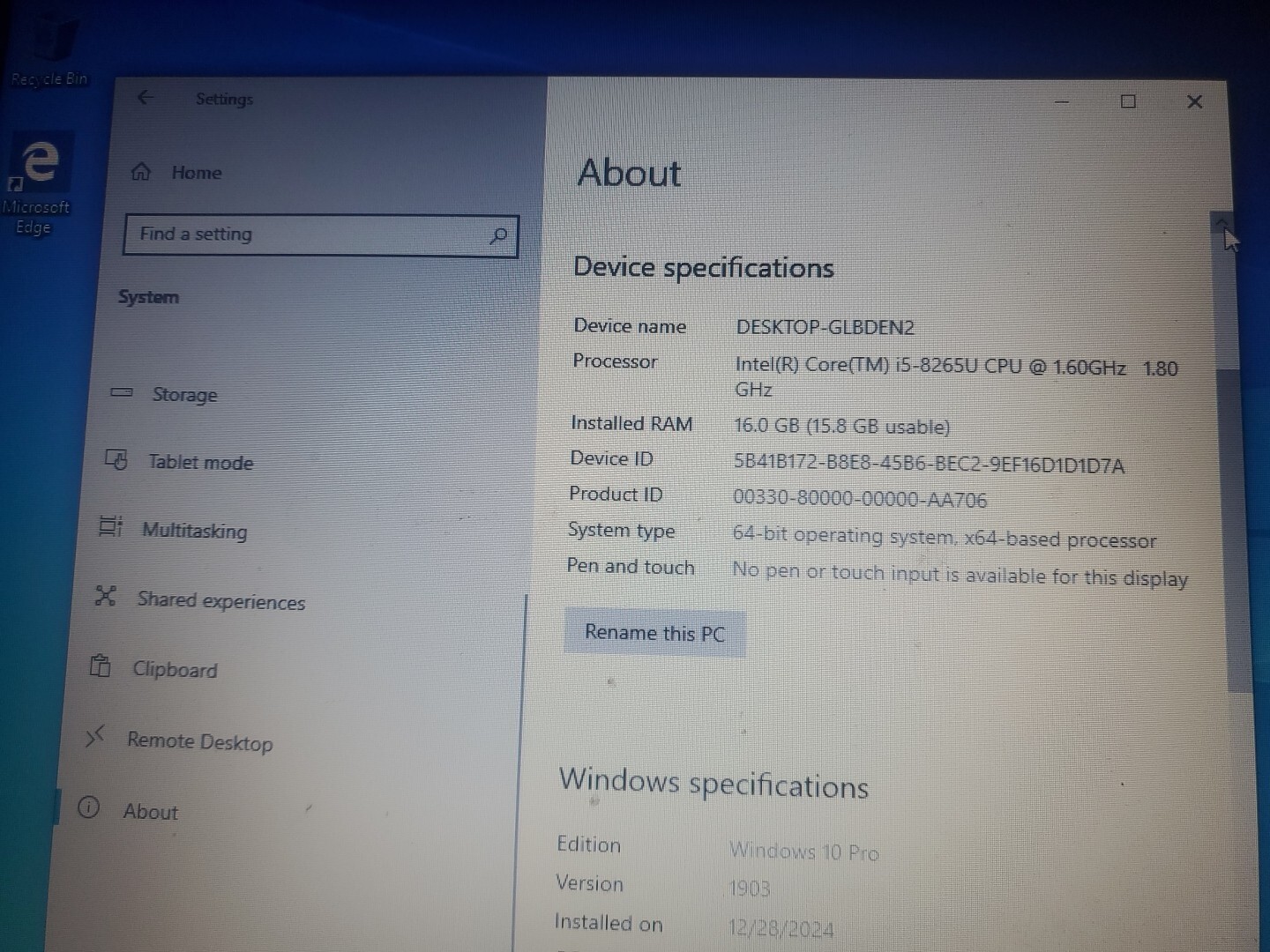Image resolution: width=1270 pixels, height=952 pixels.
Task: Select the Microsoft Edge desktop shortcut
Action: pyautogui.click(x=35, y=185)
